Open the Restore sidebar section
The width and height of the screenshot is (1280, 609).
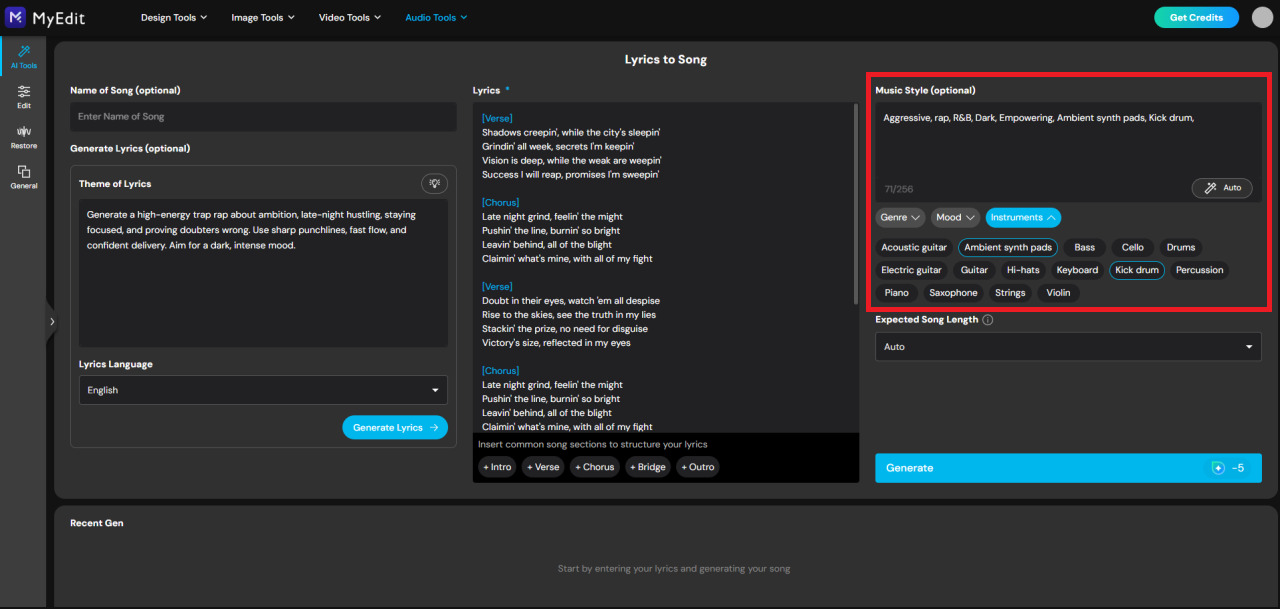click(x=24, y=137)
